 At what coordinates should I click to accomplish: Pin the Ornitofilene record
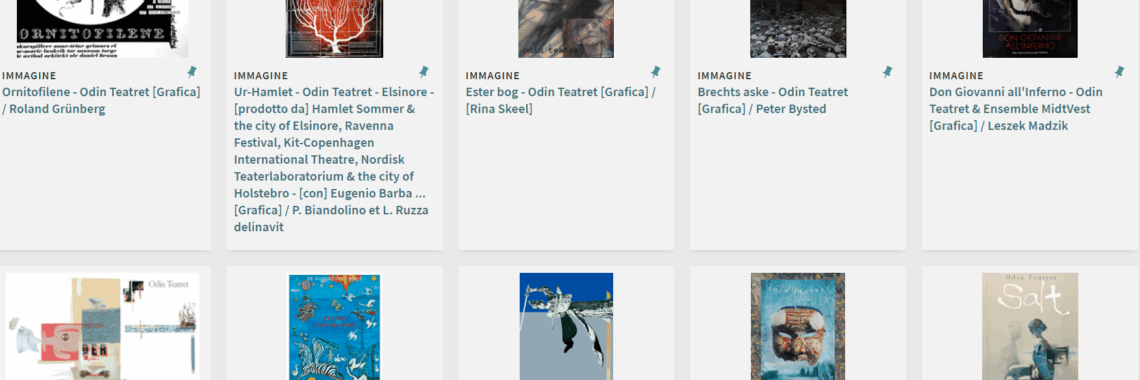192,72
